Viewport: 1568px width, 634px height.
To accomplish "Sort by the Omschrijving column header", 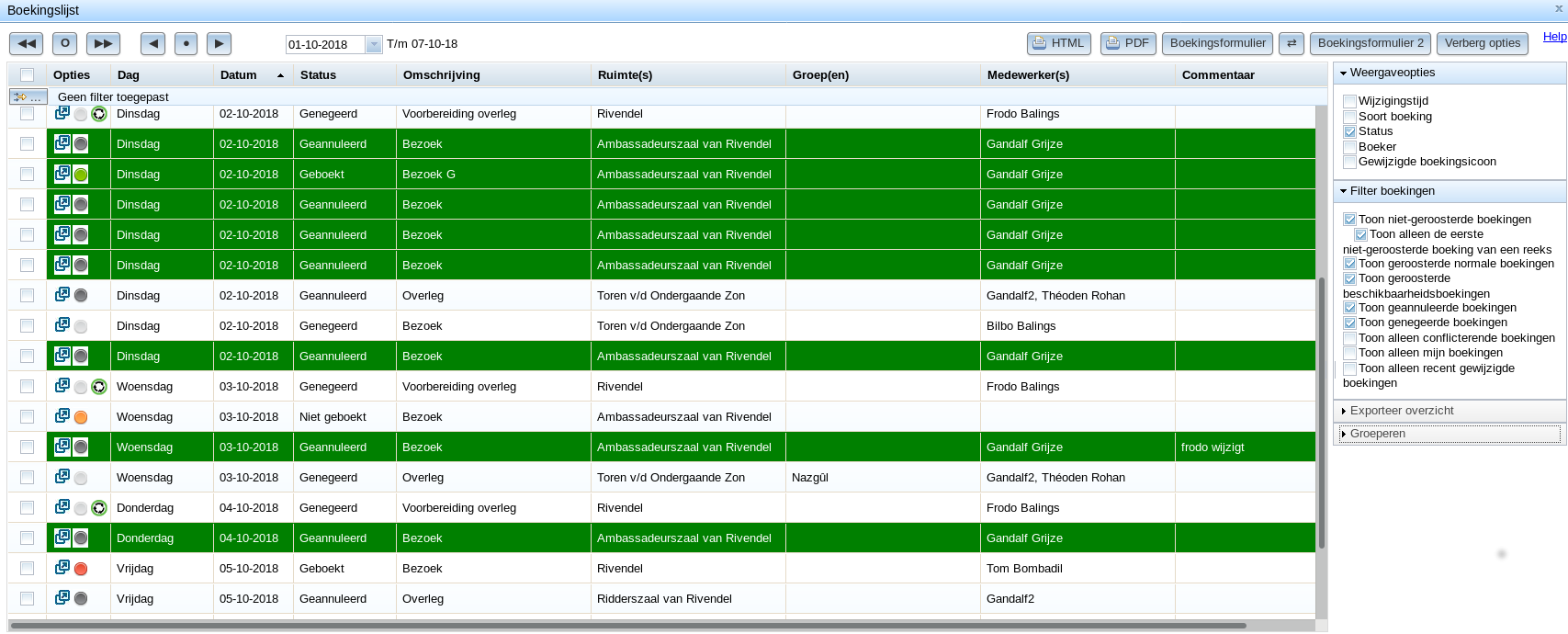I will coord(493,75).
